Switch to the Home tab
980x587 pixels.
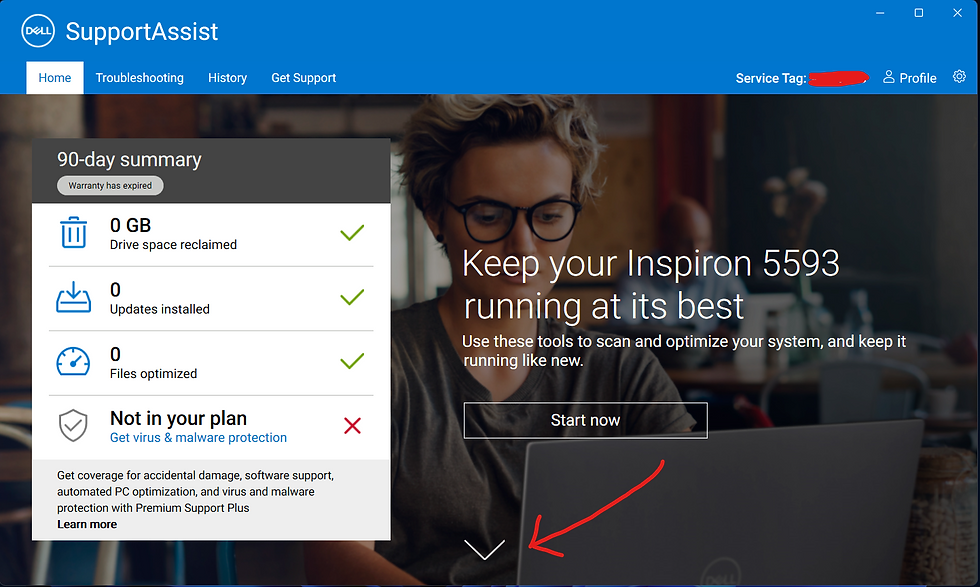pyautogui.click(x=55, y=78)
